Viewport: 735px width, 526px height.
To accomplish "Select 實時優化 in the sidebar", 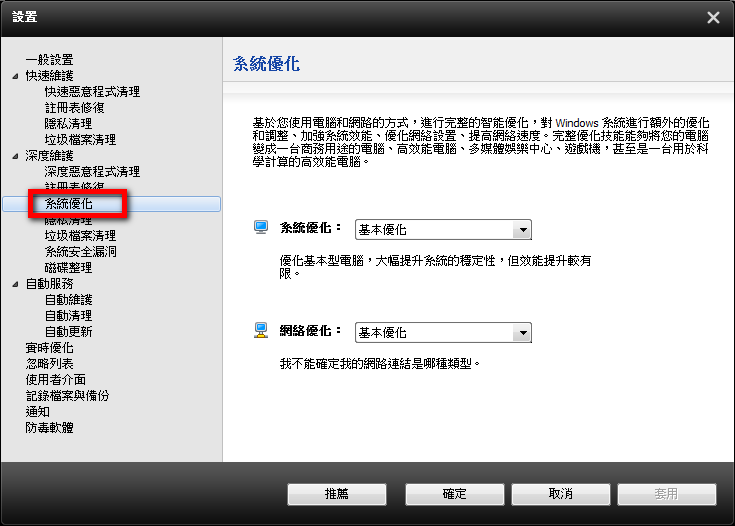I will [x=49, y=348].
